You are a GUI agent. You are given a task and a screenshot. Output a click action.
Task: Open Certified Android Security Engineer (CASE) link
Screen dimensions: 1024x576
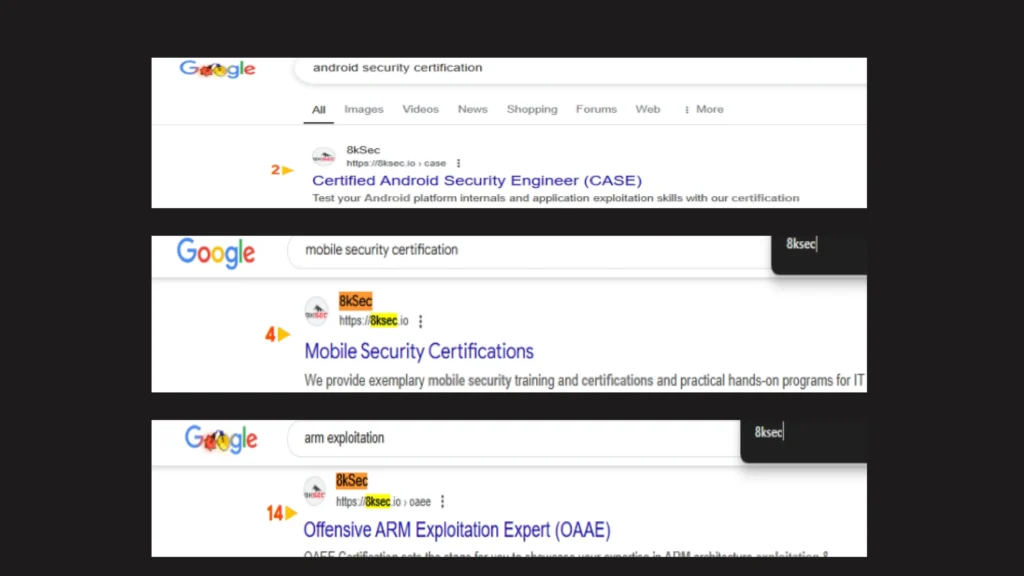pos(476,181)
